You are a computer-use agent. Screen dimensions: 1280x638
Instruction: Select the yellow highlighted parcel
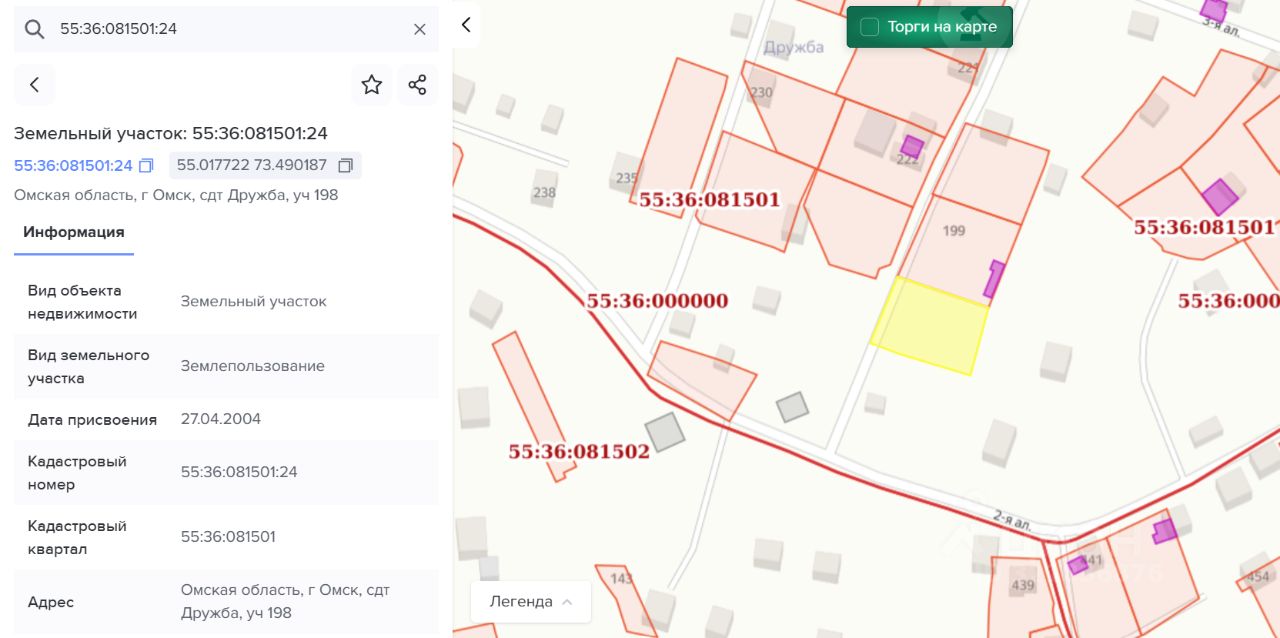click(x=930, y=326)
